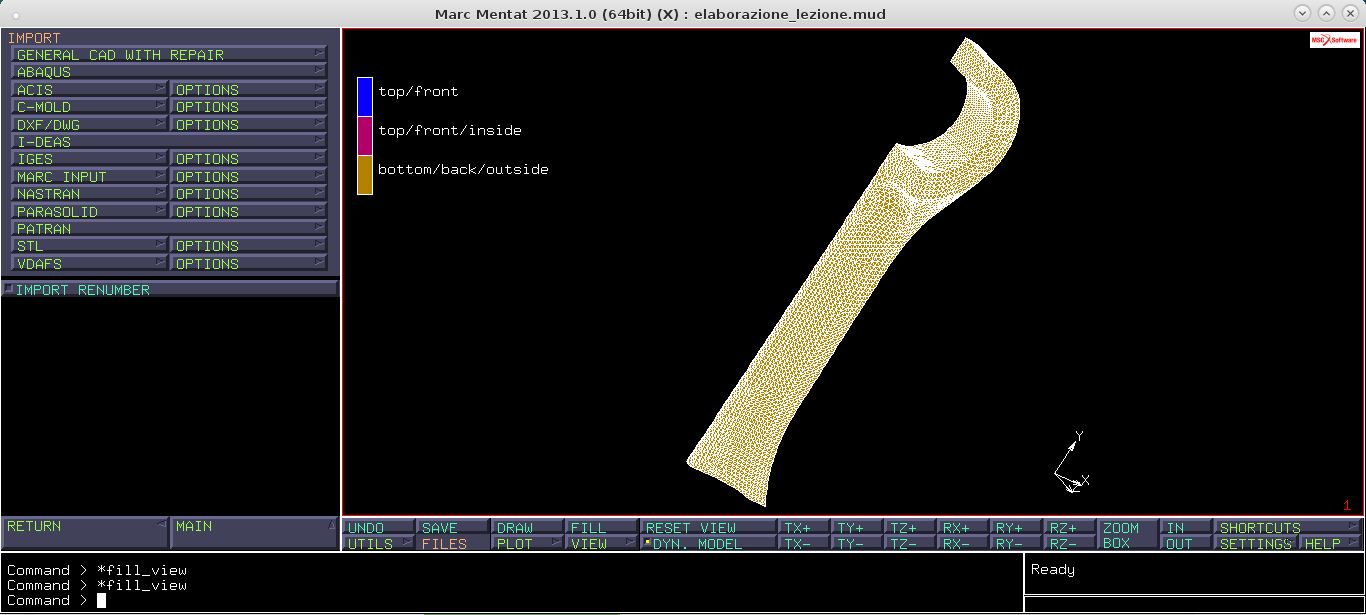Open OPTIONS next to MARC INPUT
Viewport: 1366px width, 615px height.
[x=249, y=177]
